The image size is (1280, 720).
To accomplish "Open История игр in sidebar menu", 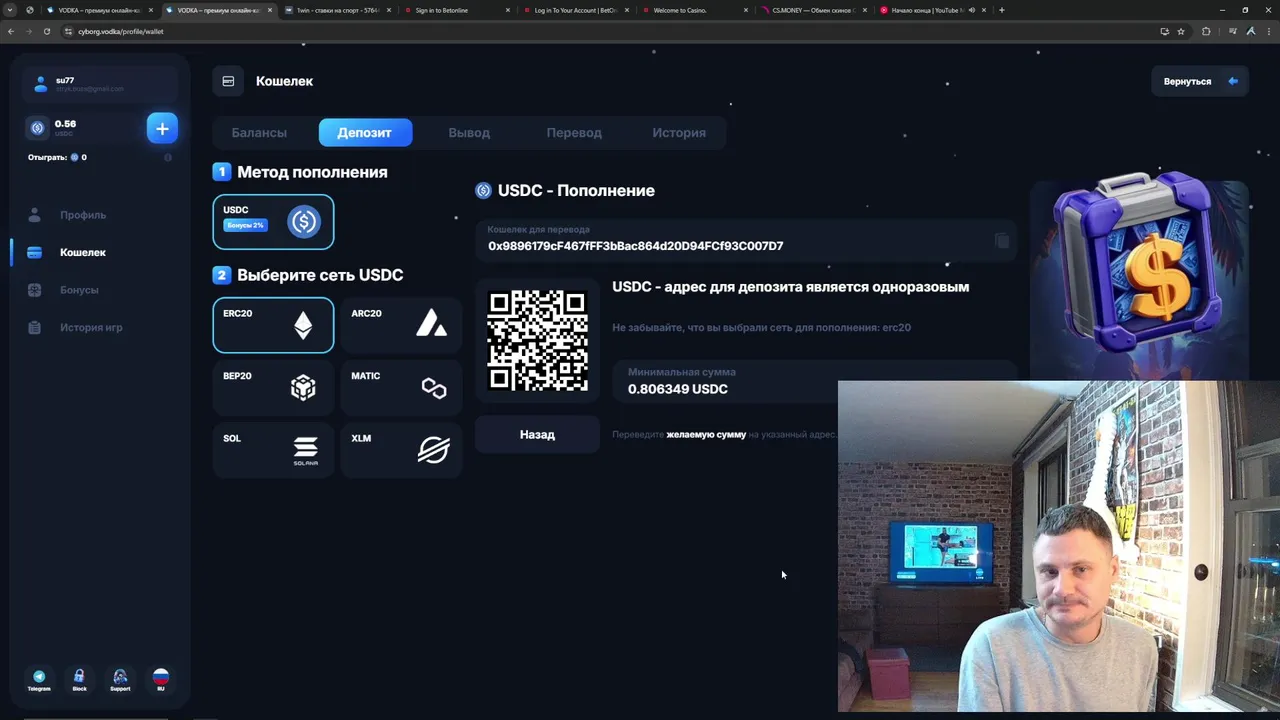I will pos(91,327).
